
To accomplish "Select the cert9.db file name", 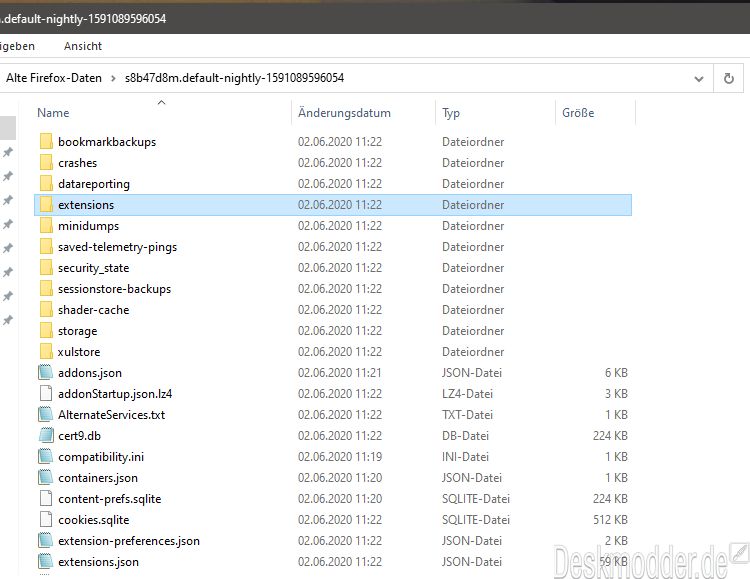I will (x=79, y=436).
